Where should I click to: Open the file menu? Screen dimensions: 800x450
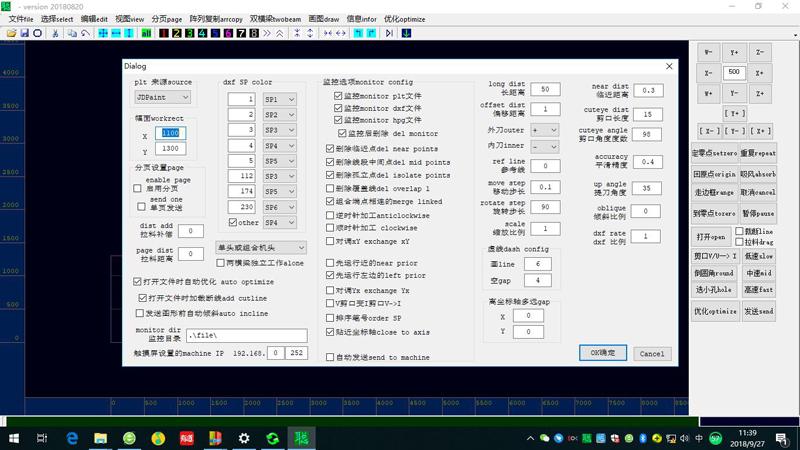coord(21,19)
